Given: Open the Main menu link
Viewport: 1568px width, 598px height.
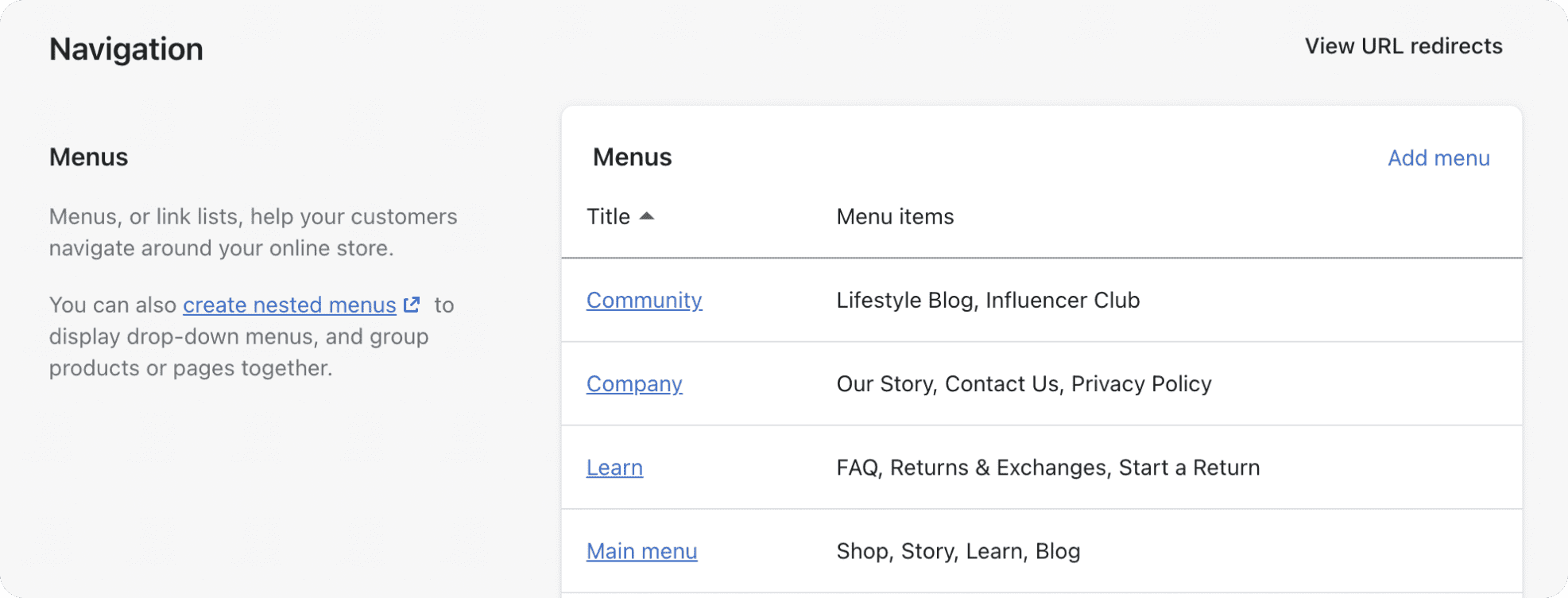Looking at the screenshot, I should pos(641,551).
